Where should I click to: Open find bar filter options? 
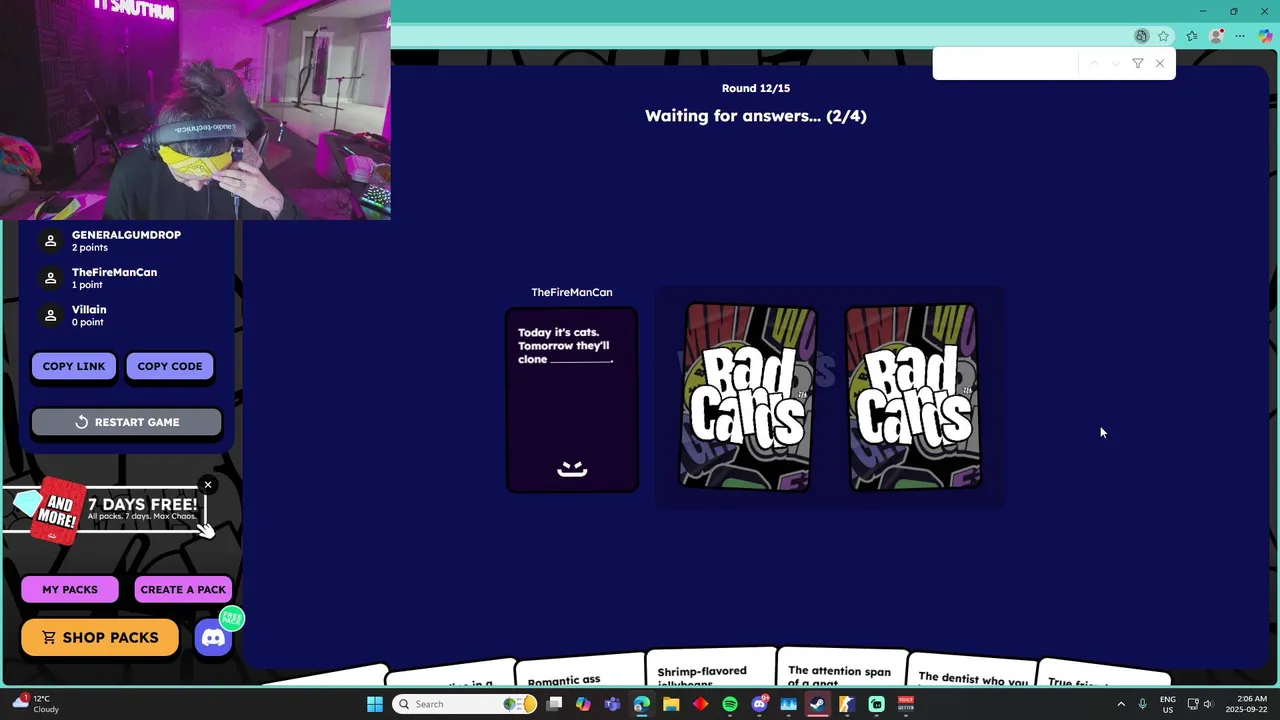pyautogui.click(x=1138, y=63)
